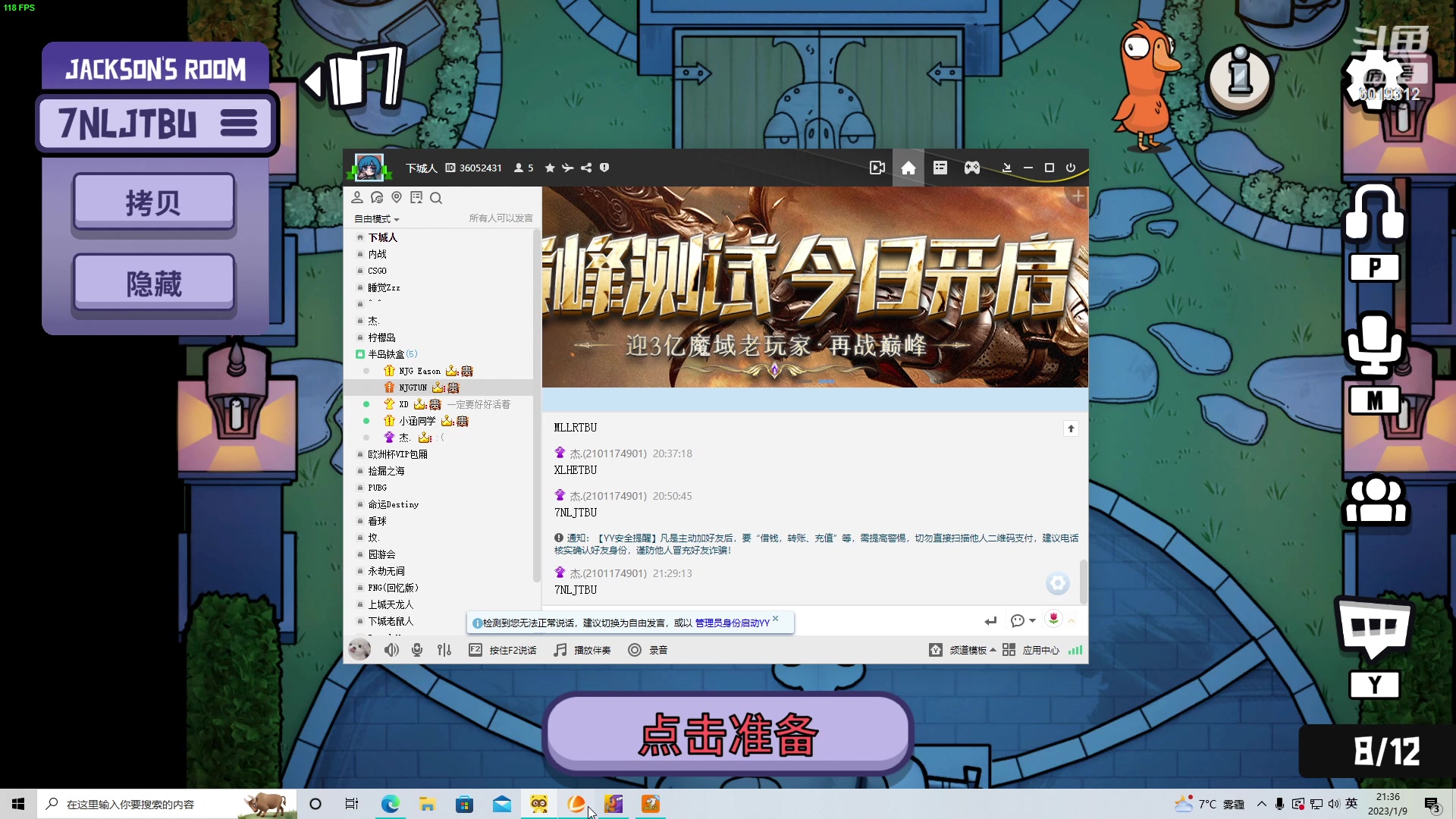Close the speaking warning tooltip
Viewport: 1456px width, 819px height.
pyautogui.click(x=775, y=618)
